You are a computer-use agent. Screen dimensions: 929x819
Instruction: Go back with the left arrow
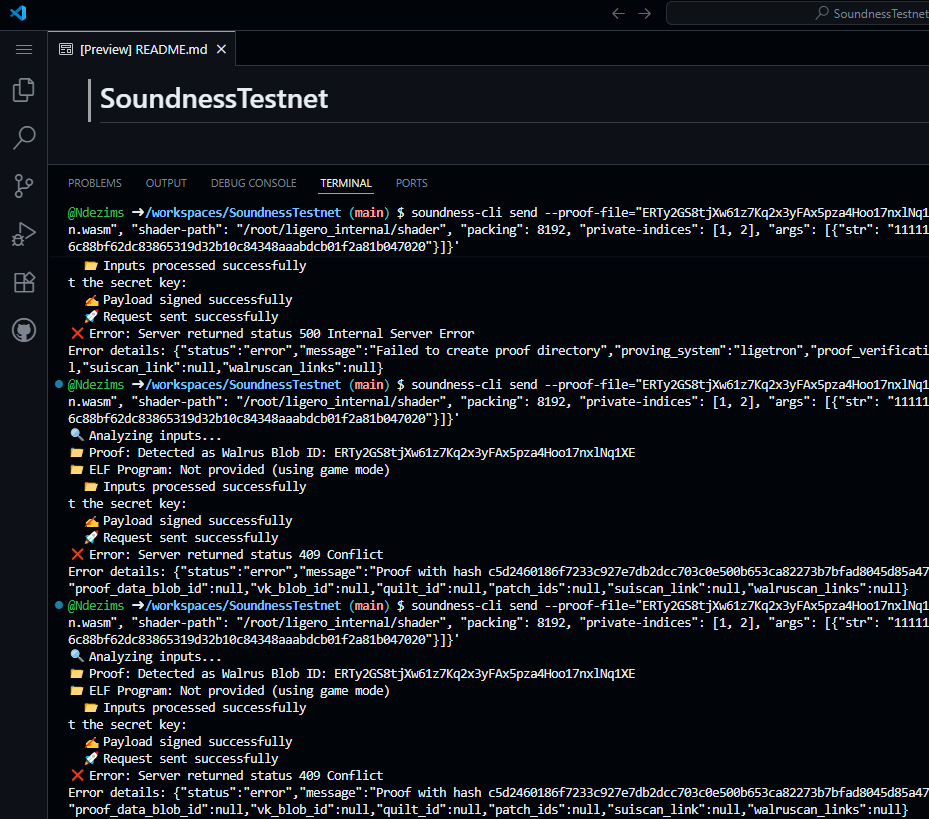(x=619, y=13)
